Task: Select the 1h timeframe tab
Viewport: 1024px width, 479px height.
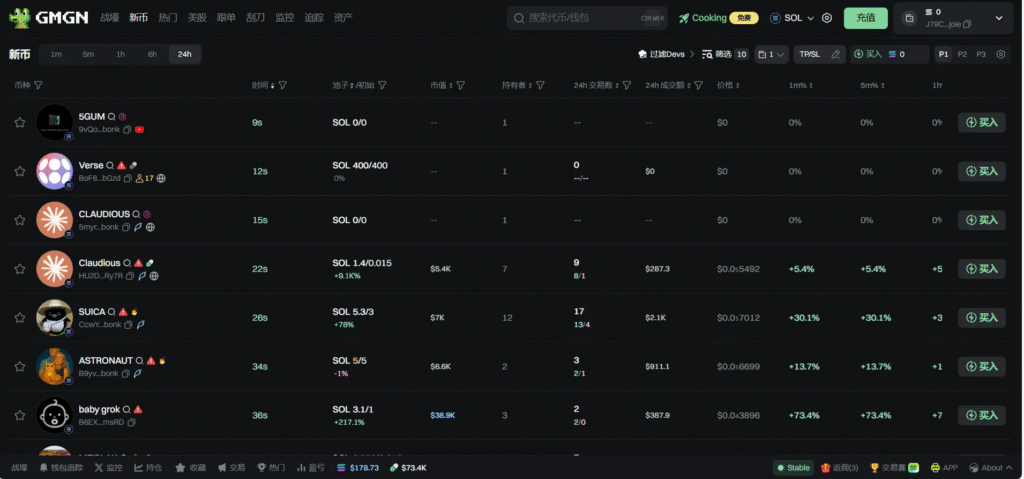Action: [120, 54]
